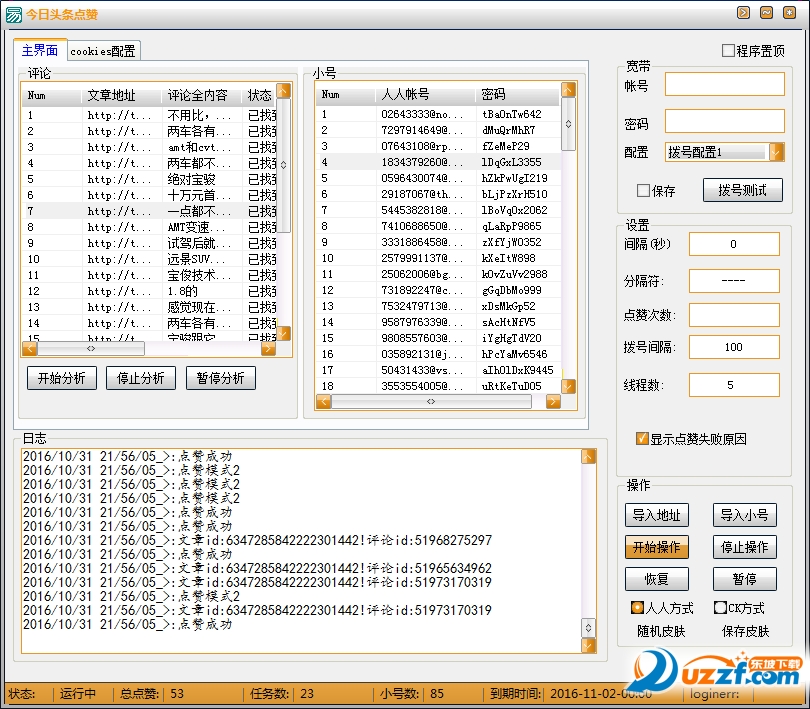Click accounts list horizontal scrollbar thumb
810x709 pixels.
click(431, 402)
